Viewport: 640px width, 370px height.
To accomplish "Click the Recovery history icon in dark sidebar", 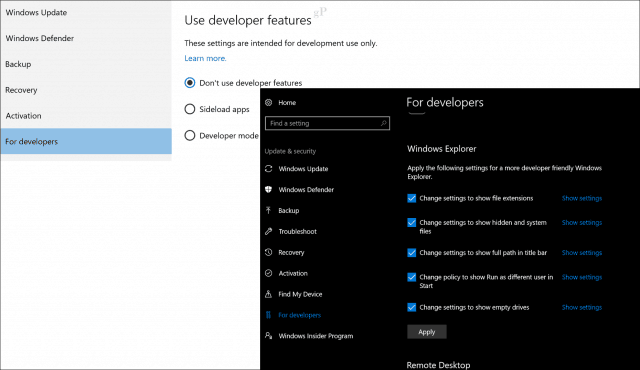I will coord(269,253).
